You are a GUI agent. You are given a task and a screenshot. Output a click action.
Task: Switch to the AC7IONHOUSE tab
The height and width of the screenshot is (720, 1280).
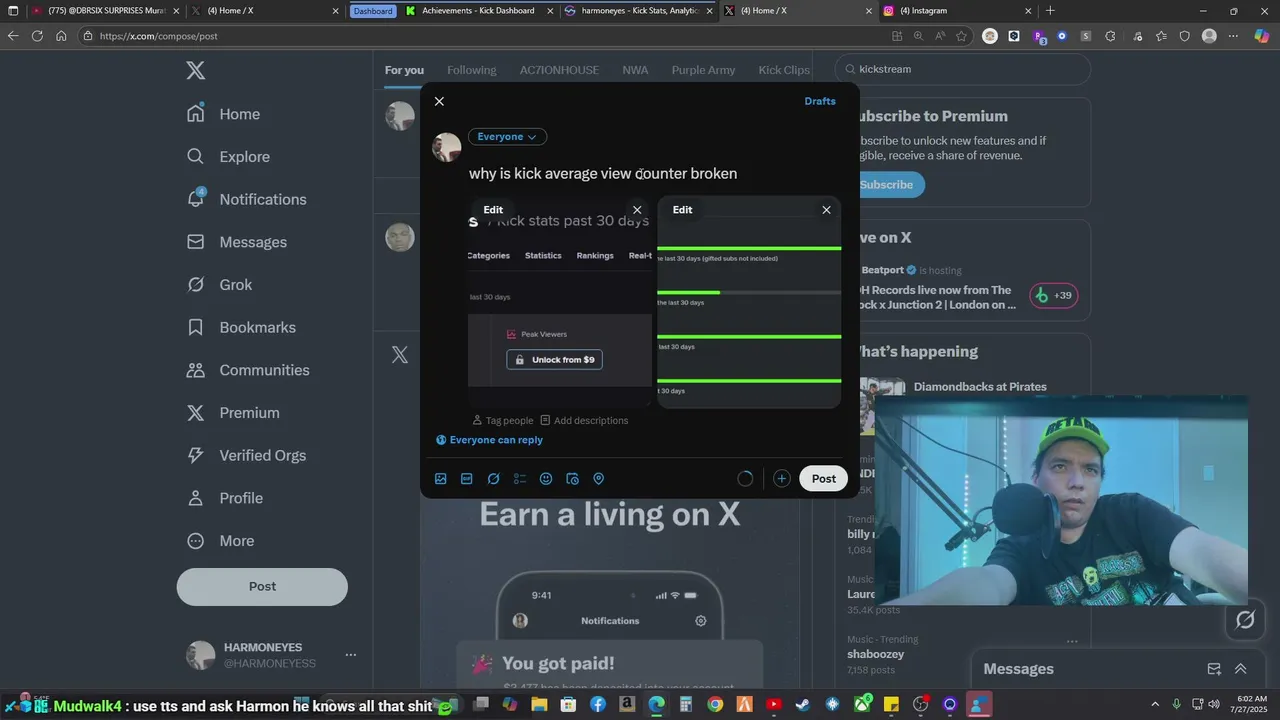tap(559, 70)
